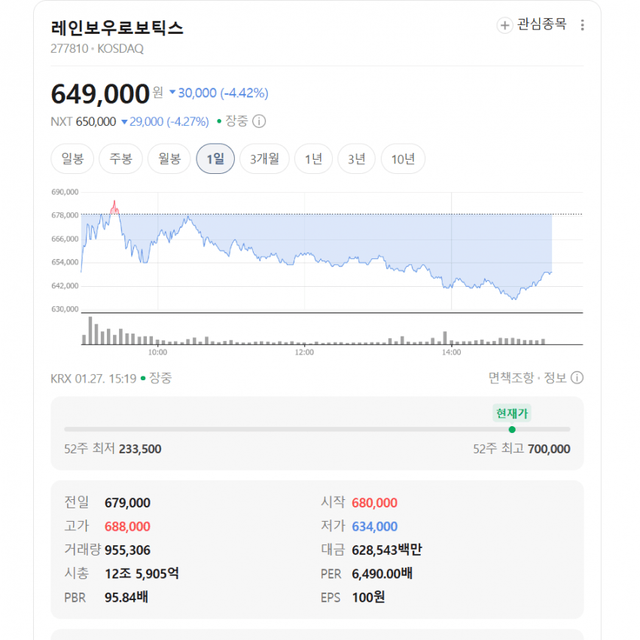The image size is (640, 640).
Task: Switch to the 주봉 weekly candle chart
Action: pos(121,158)
